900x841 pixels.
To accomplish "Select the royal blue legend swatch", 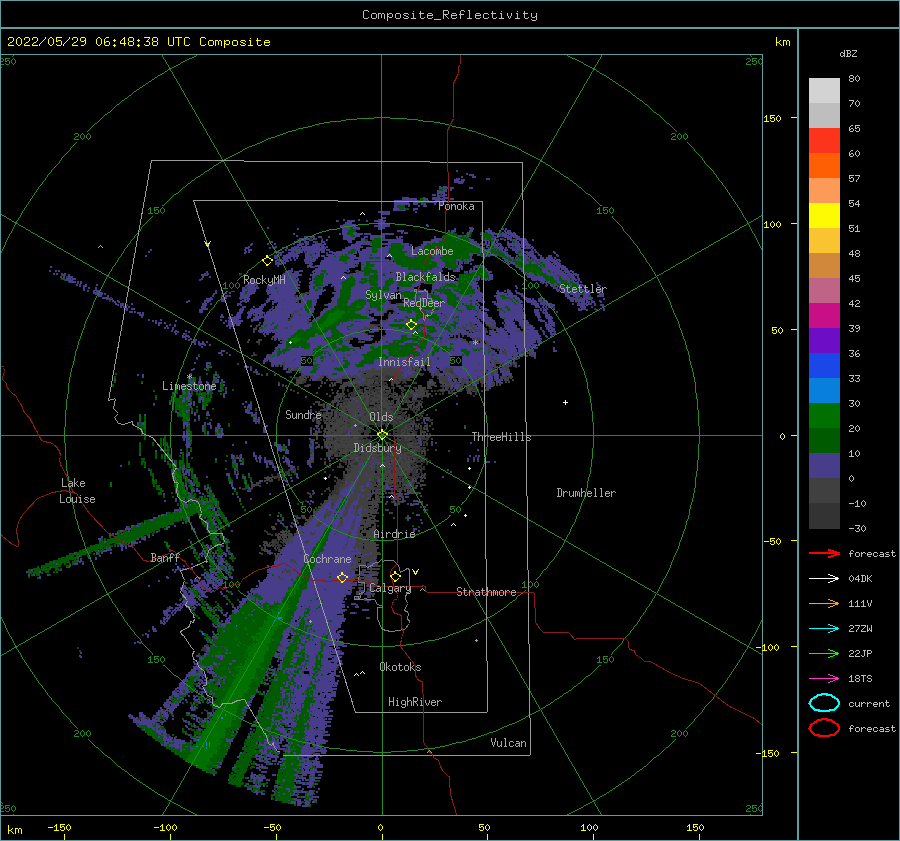I will pyautogui.click(x=824, y=365).
